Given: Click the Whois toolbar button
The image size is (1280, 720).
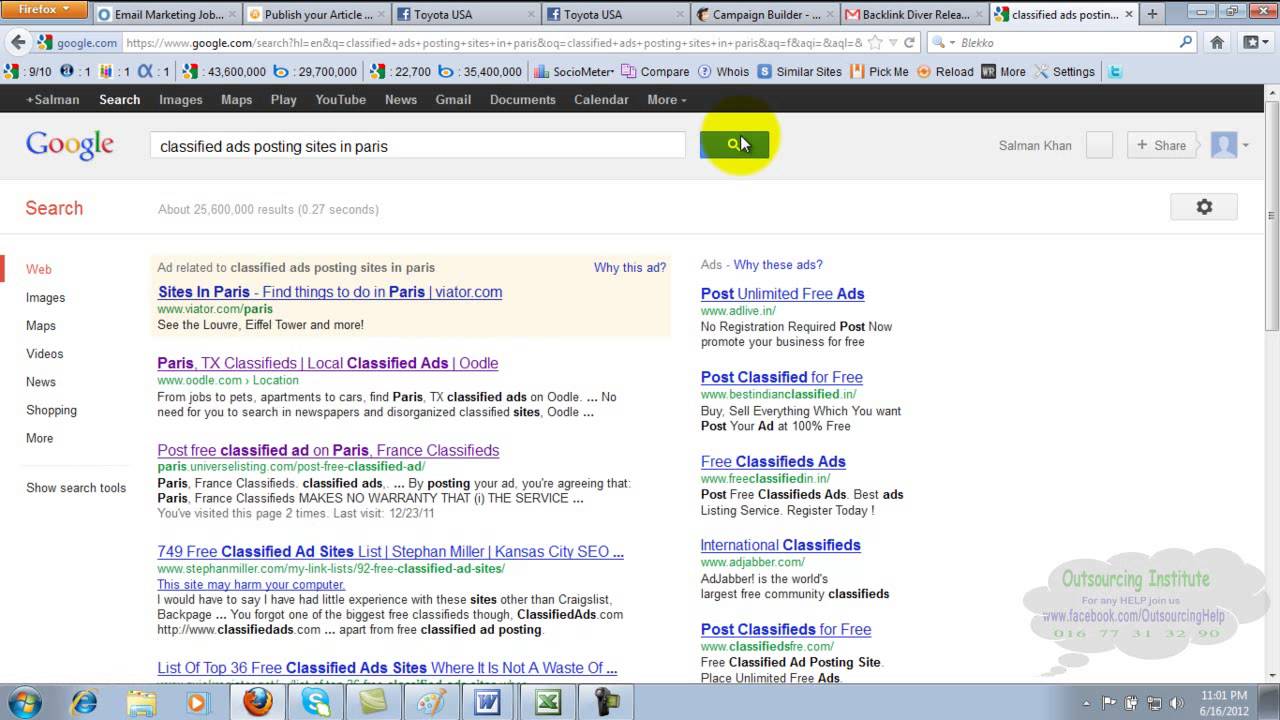Looking at the screenshot, I should tap(723, 72).
